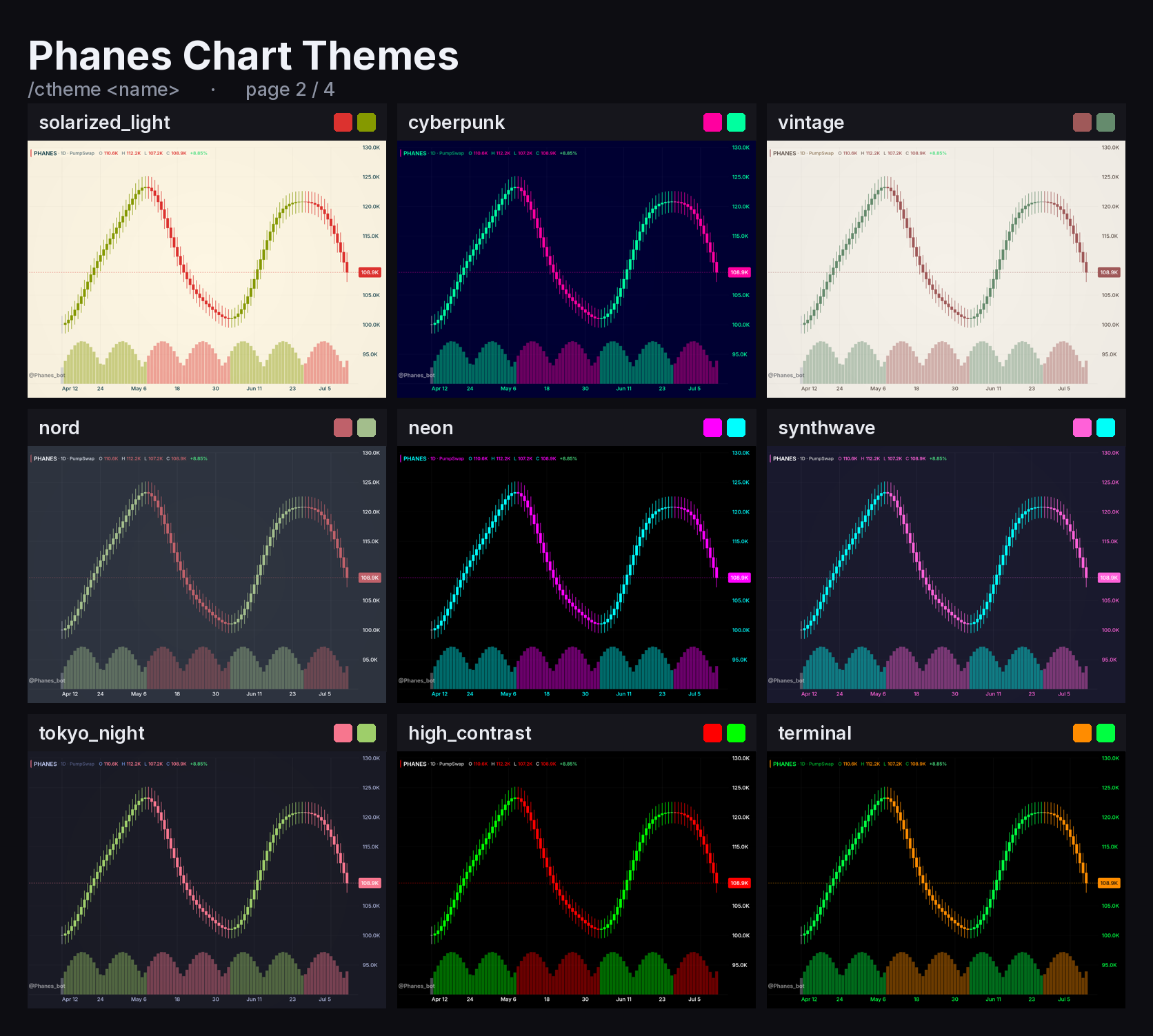Click the '/ctheme <name>' command text
Image resolution: width=1153 pixels, height=1036 pixels.
coord(103,90)
